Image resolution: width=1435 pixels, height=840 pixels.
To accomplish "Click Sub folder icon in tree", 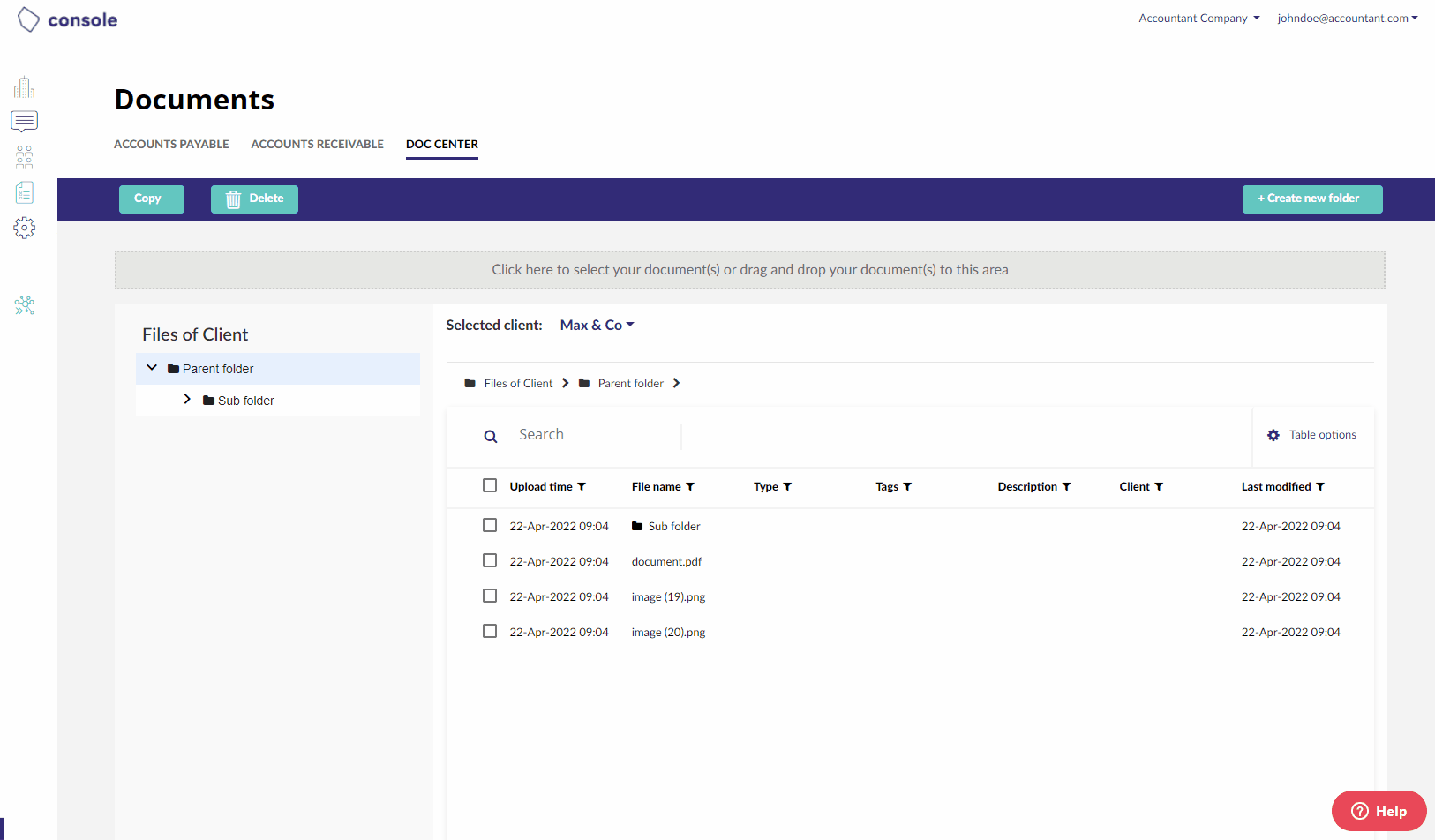I will [x=208, y=401].
